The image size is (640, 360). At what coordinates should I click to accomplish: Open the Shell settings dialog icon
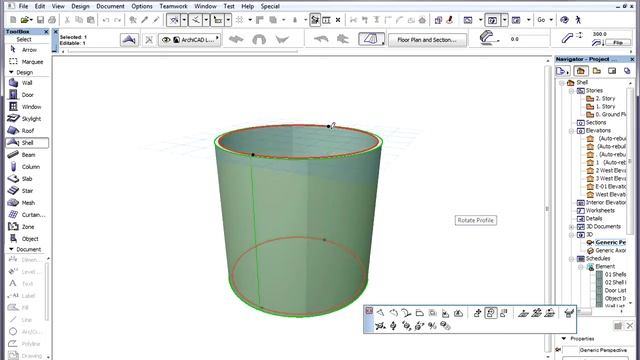pos(129,40)
